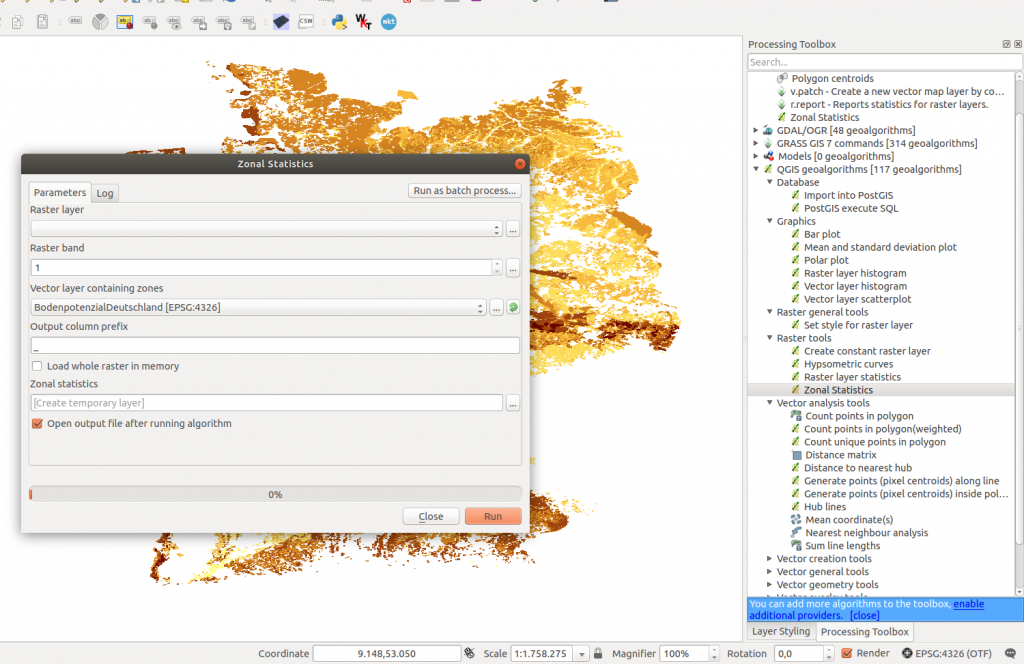Image resolution: width=1024 pixels, height=664 pixels.
Task: Click the Output column prefix field
Action: [x=275, y=345]
